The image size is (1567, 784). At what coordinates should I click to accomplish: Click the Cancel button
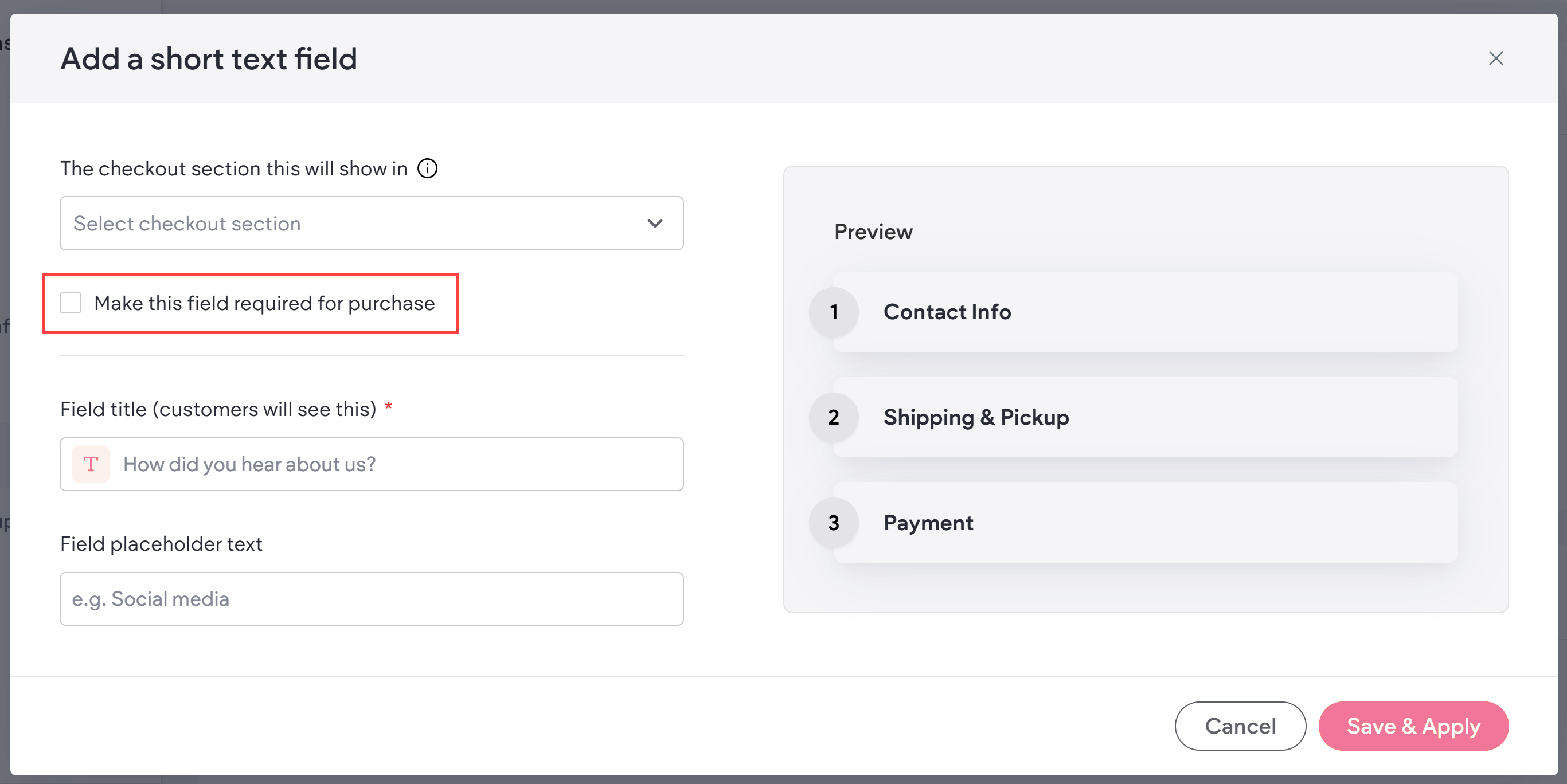click(x=1240, y=726)
